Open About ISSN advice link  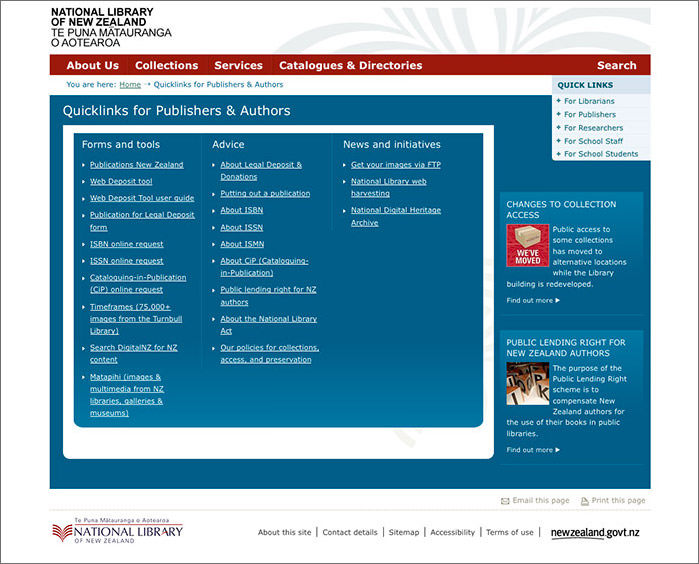[242, 227]
